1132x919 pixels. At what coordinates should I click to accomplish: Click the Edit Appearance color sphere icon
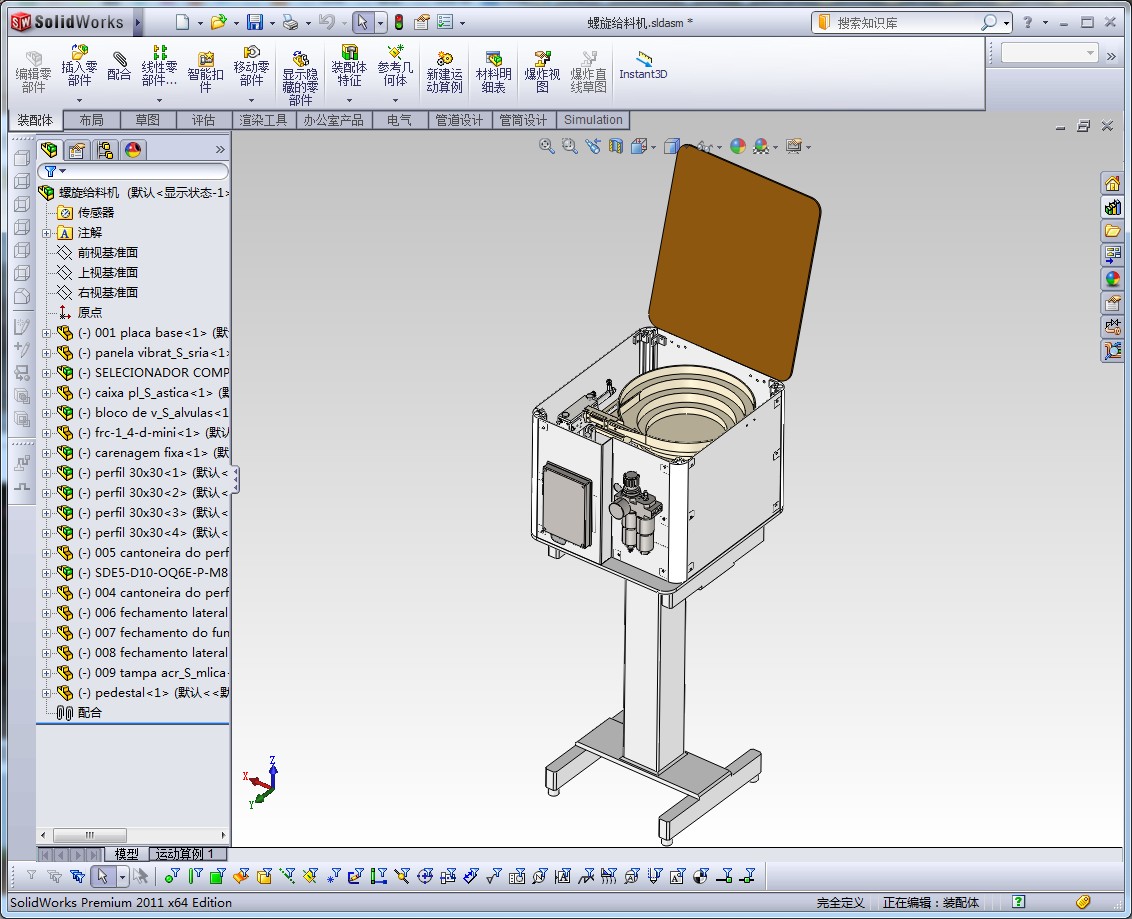(x=738, y=147)
